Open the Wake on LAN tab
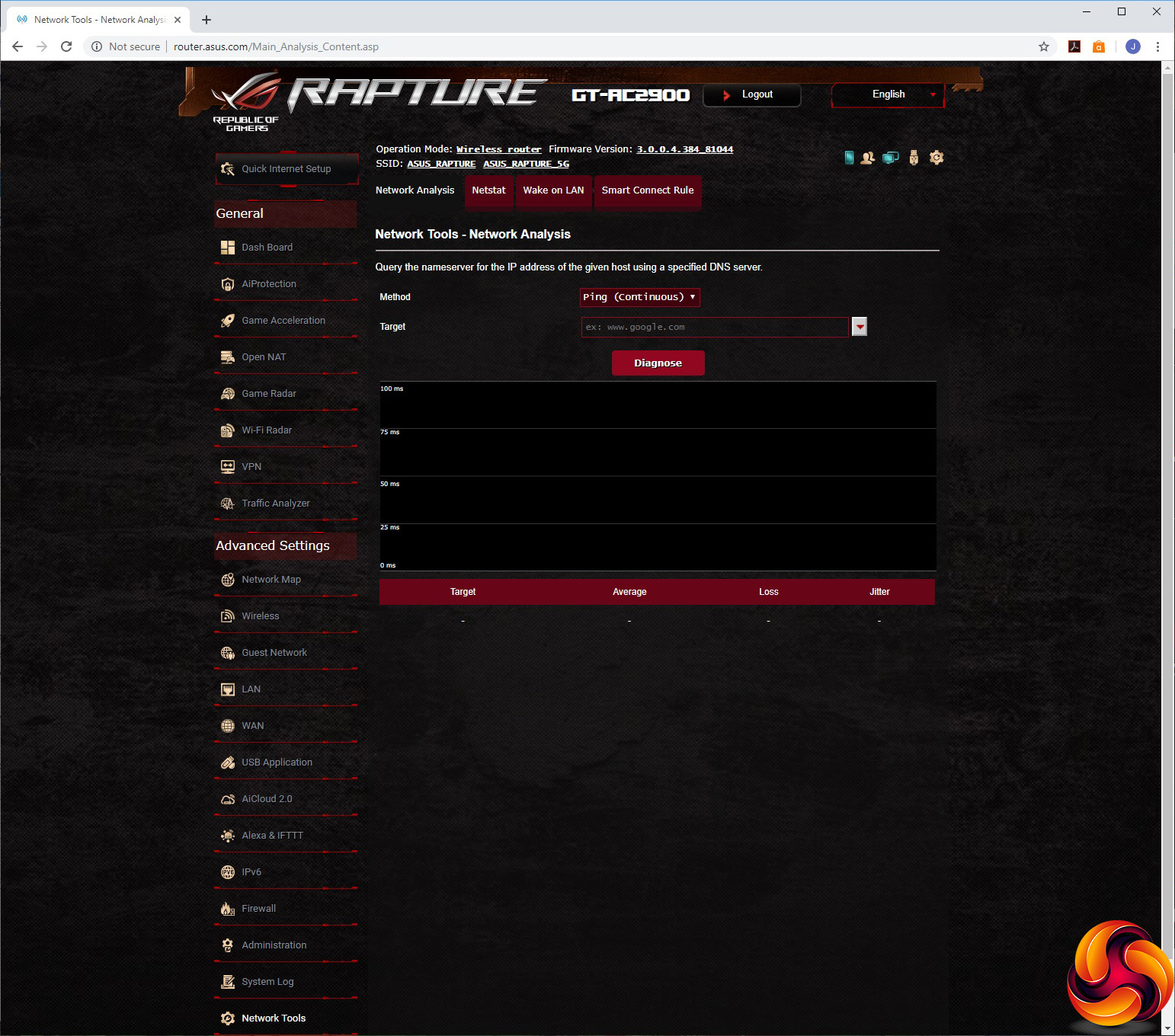1175x1036 pixels. 554,190
